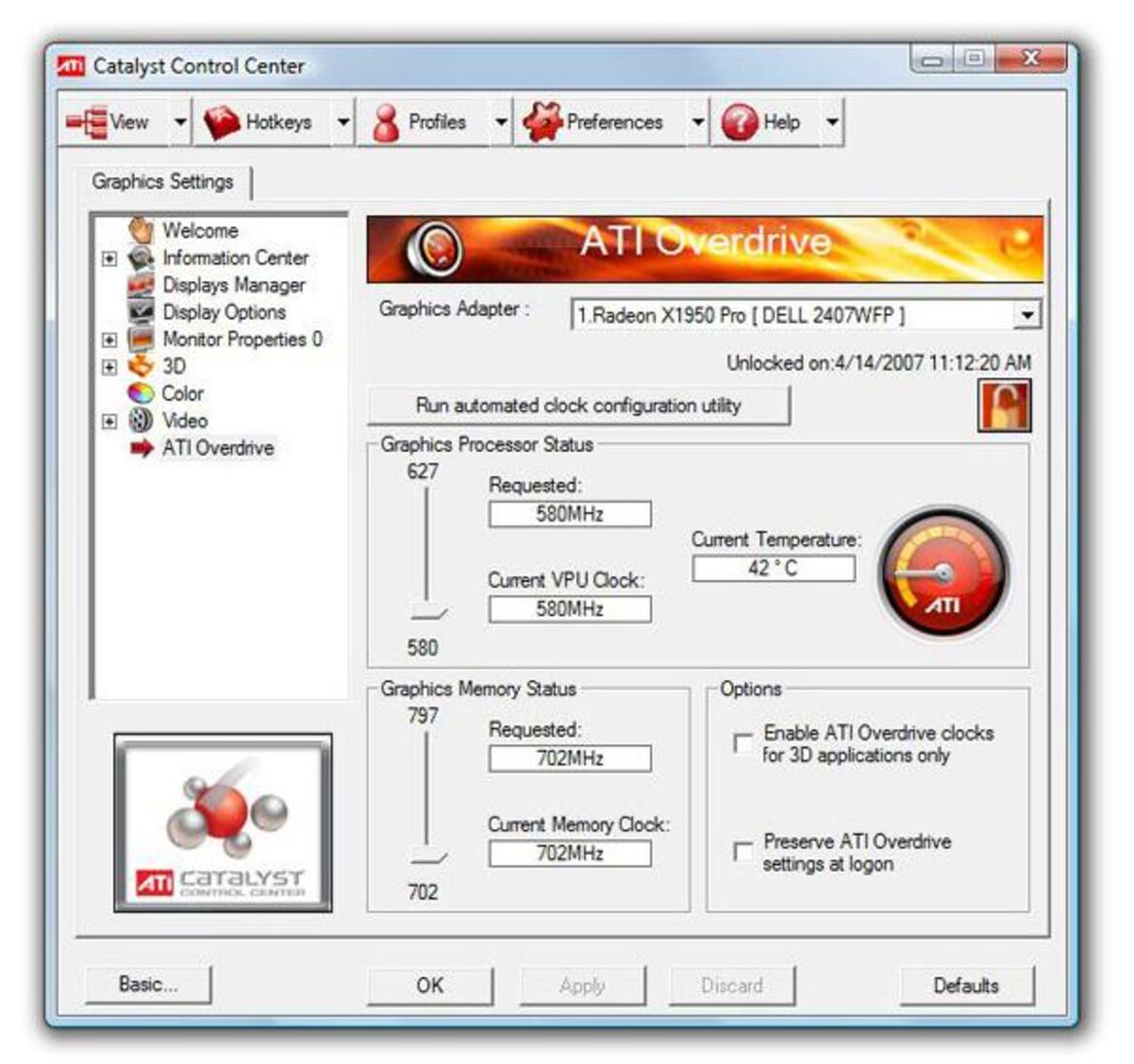Click the Preferences gear icon
Viewport: 1134px width, 1064px height.
pyautogui.click(x=541, y=121)
